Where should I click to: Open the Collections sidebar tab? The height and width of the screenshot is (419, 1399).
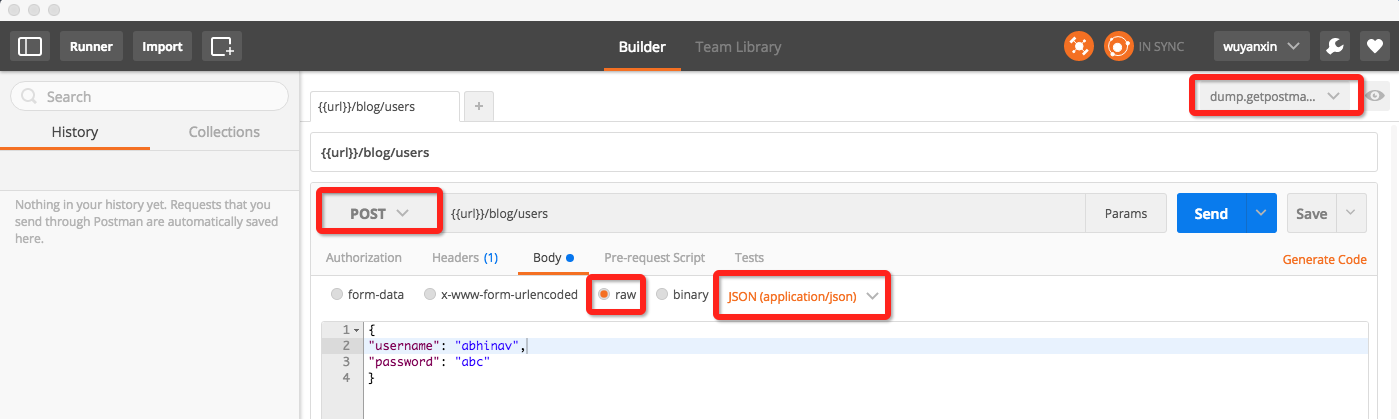[x=225, y=132]
